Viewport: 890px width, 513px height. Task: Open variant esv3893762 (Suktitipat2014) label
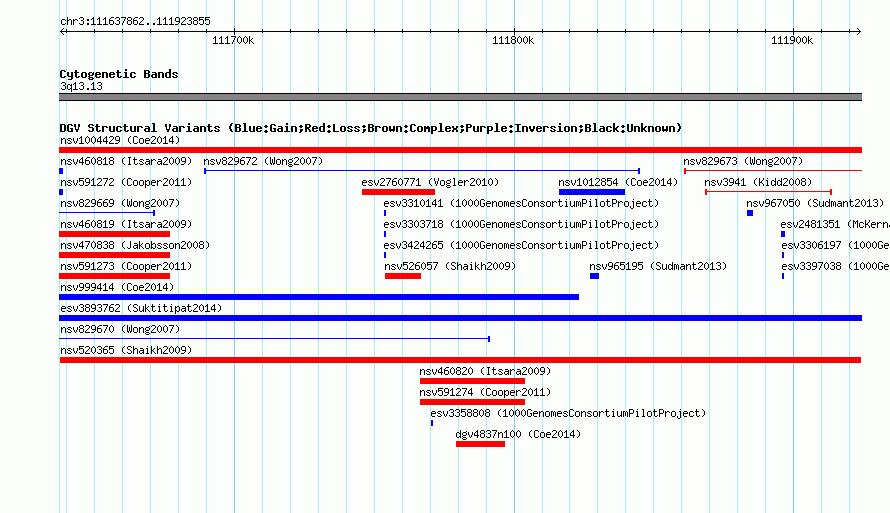click(x=141, y=308)
